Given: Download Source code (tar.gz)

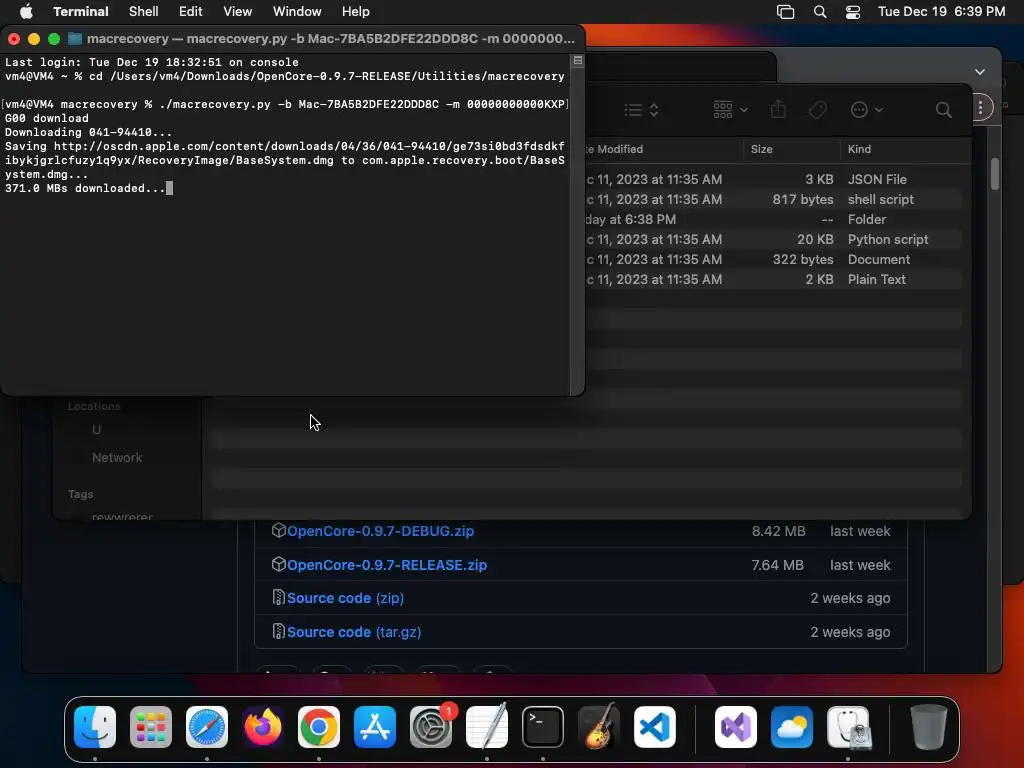Looking at the screenshot, I should [x=354, y=632].
